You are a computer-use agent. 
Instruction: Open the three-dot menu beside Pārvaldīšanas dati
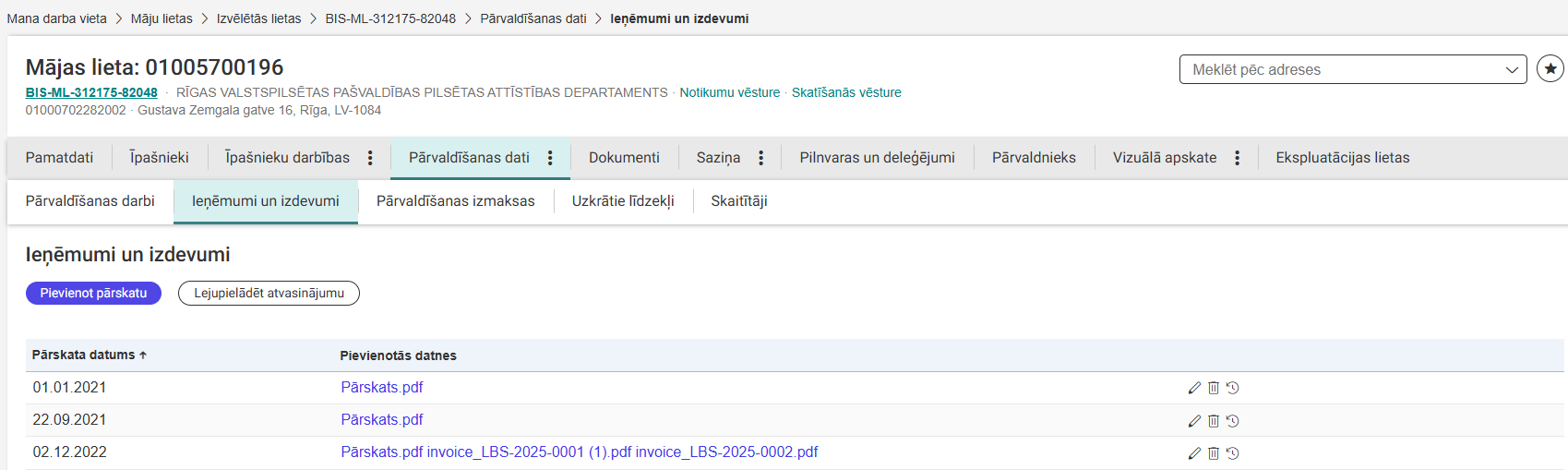(550, 158)
